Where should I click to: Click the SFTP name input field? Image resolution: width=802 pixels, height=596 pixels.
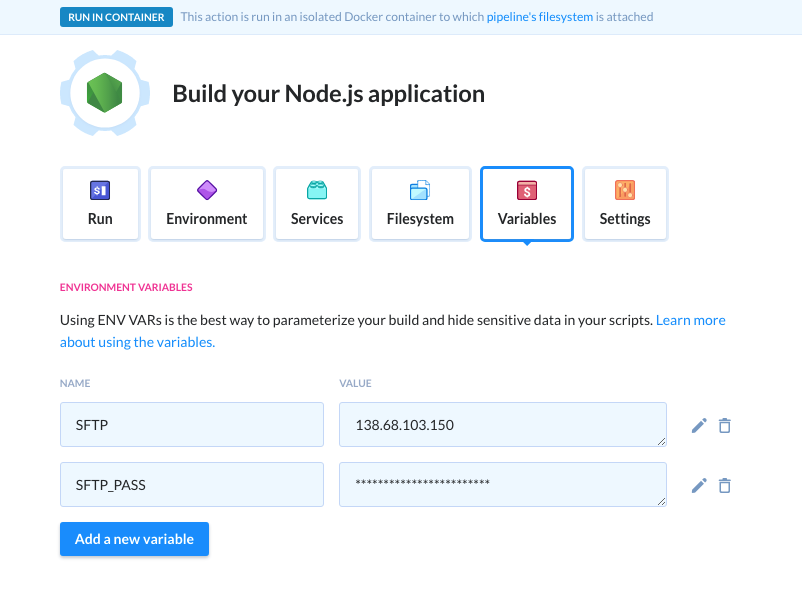click(x=192, y=425)
